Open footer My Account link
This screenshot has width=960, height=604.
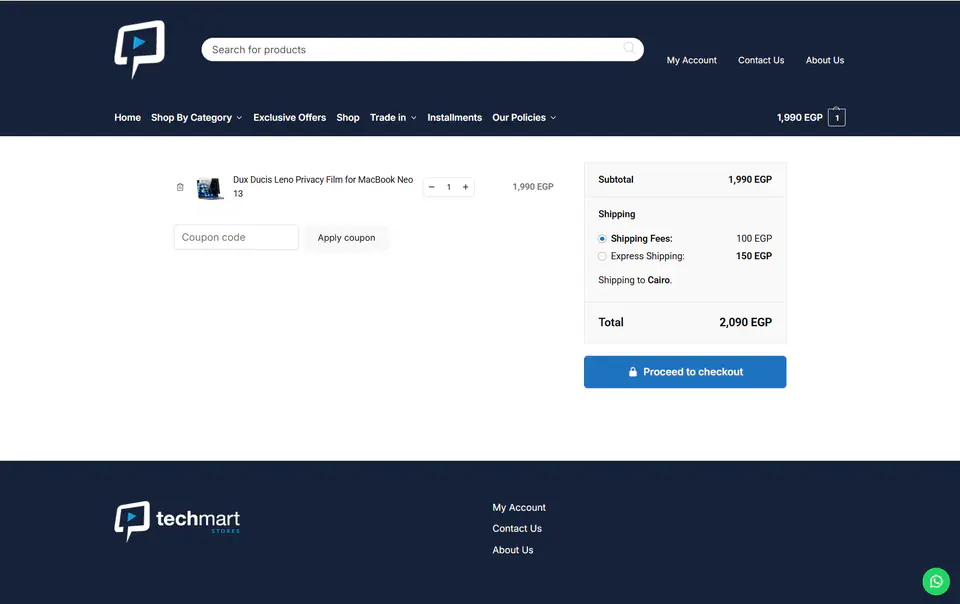(519, 507)
